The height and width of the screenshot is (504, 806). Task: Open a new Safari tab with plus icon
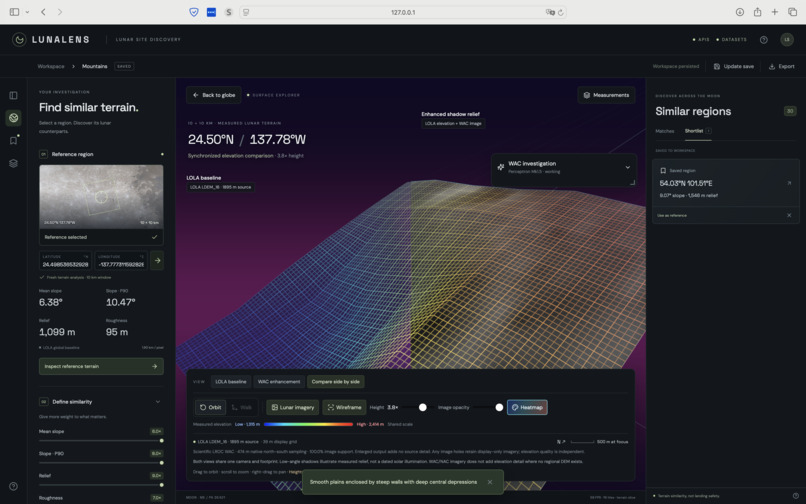click(775, 12)
